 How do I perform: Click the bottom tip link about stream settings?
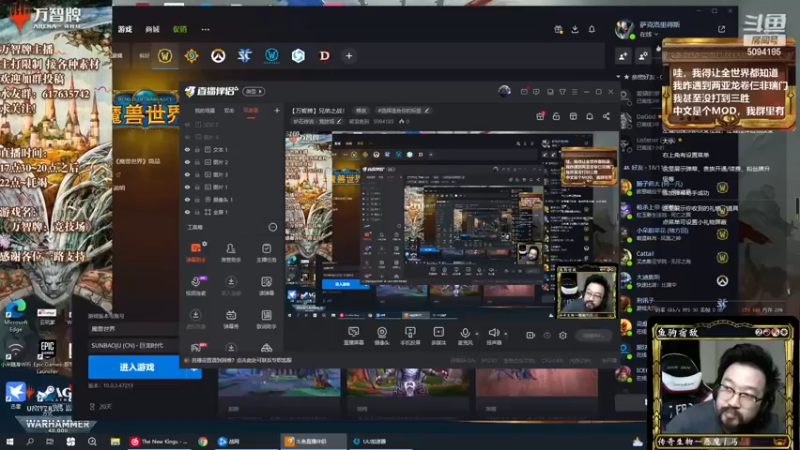pyautogui.click(x=241, y=360)
